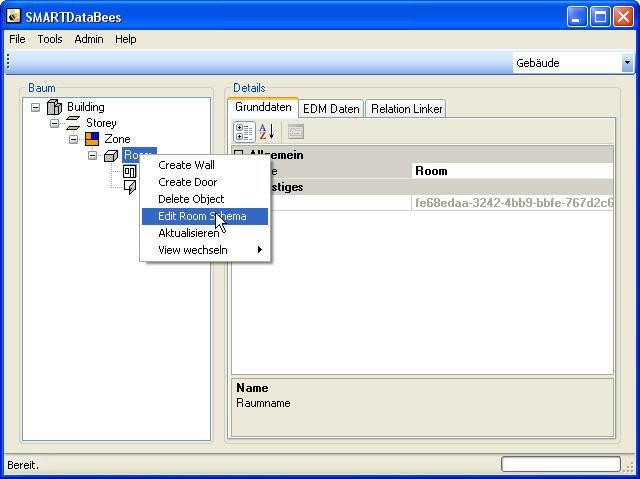This screenshot has height=479, width=640.
Task: Collapse the Building tree node
Action: click(x=36, y=107)
